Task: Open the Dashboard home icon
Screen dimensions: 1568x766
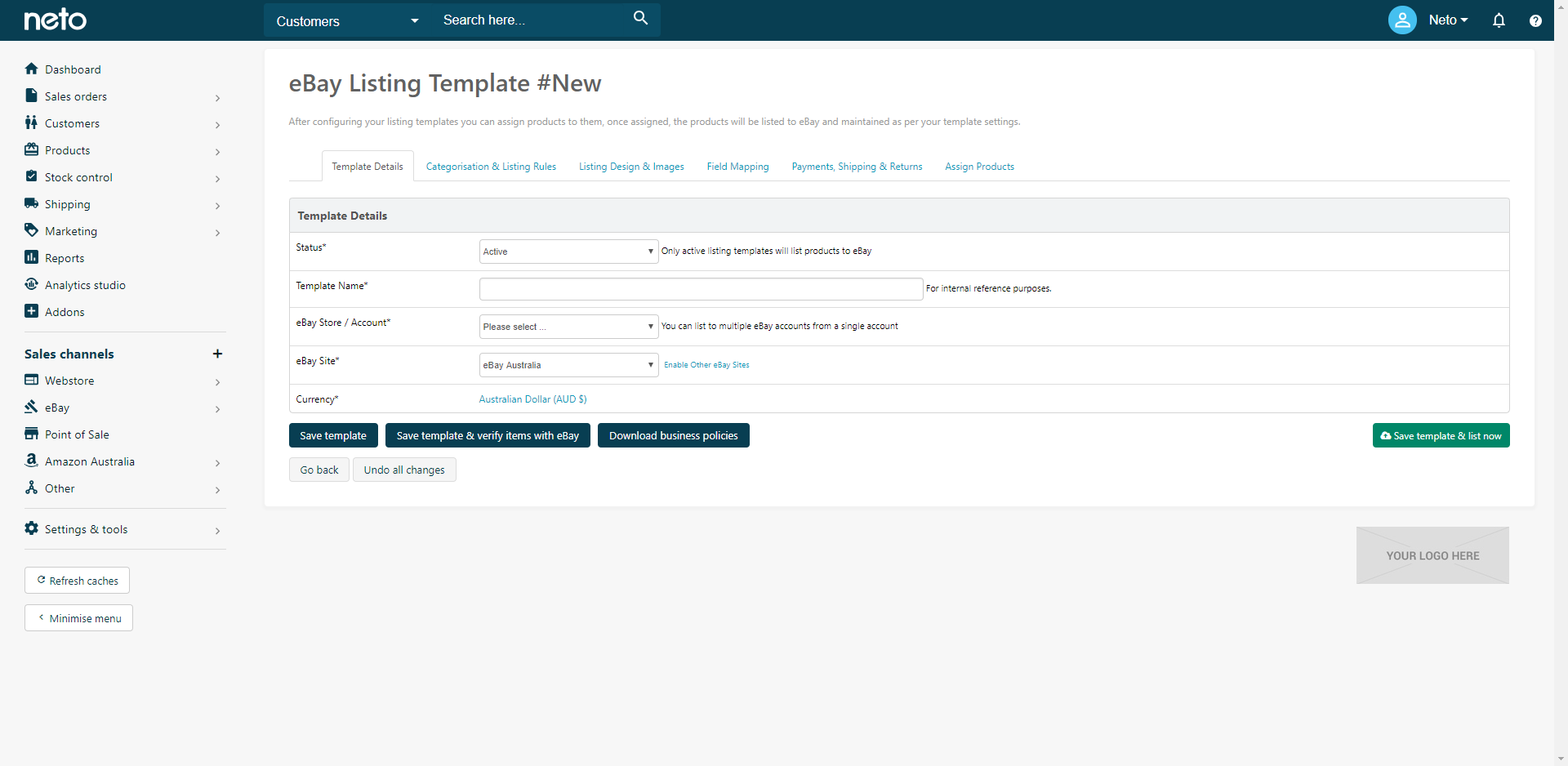Action: point(31,69)
